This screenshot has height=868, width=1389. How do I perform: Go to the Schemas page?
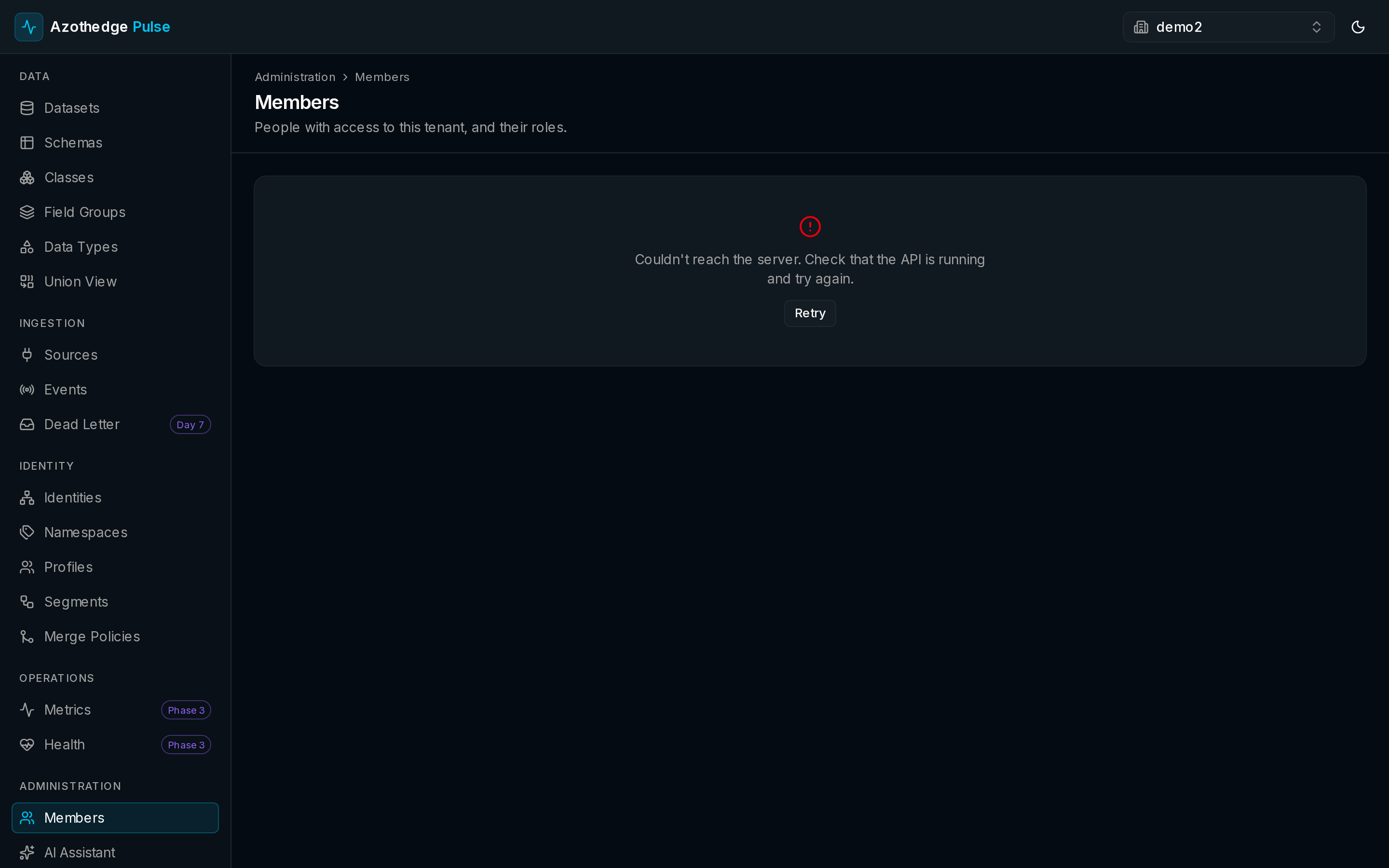[115, 143]
